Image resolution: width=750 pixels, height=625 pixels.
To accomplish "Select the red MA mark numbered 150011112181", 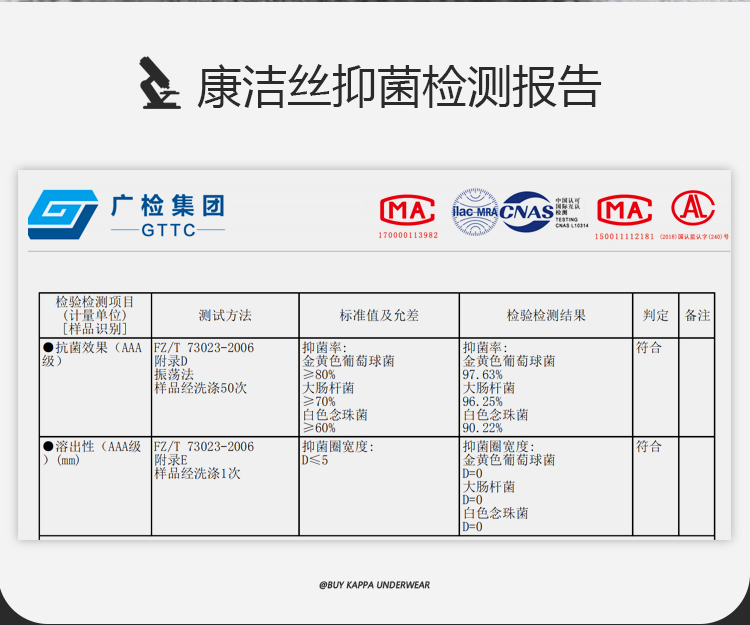I will pos(624,210).
